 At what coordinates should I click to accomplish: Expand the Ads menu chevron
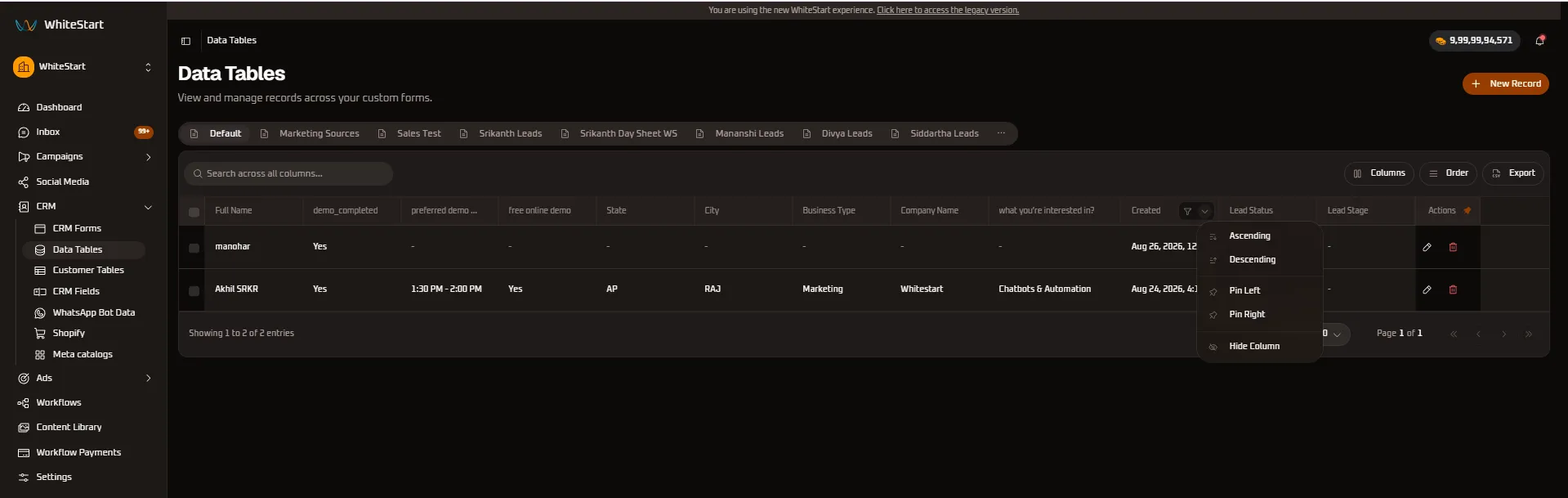coord(148,378)
